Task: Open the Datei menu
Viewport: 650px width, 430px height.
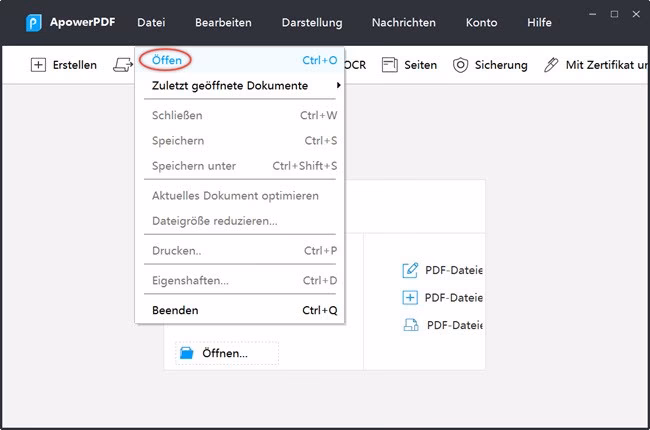Action: (x=151, y=22)
